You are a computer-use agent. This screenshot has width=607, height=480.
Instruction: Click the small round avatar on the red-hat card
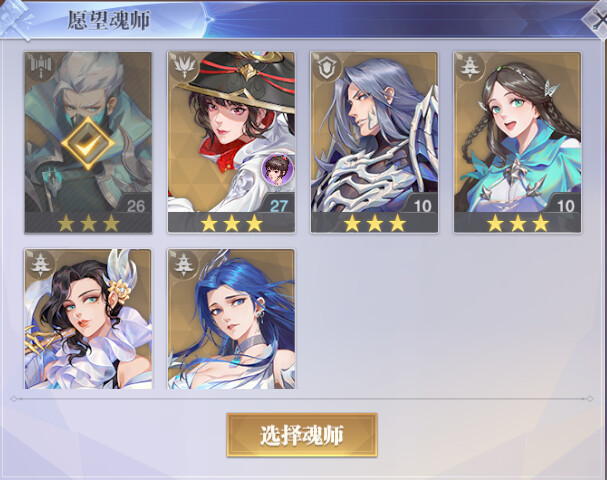click(x=278, y=168)
